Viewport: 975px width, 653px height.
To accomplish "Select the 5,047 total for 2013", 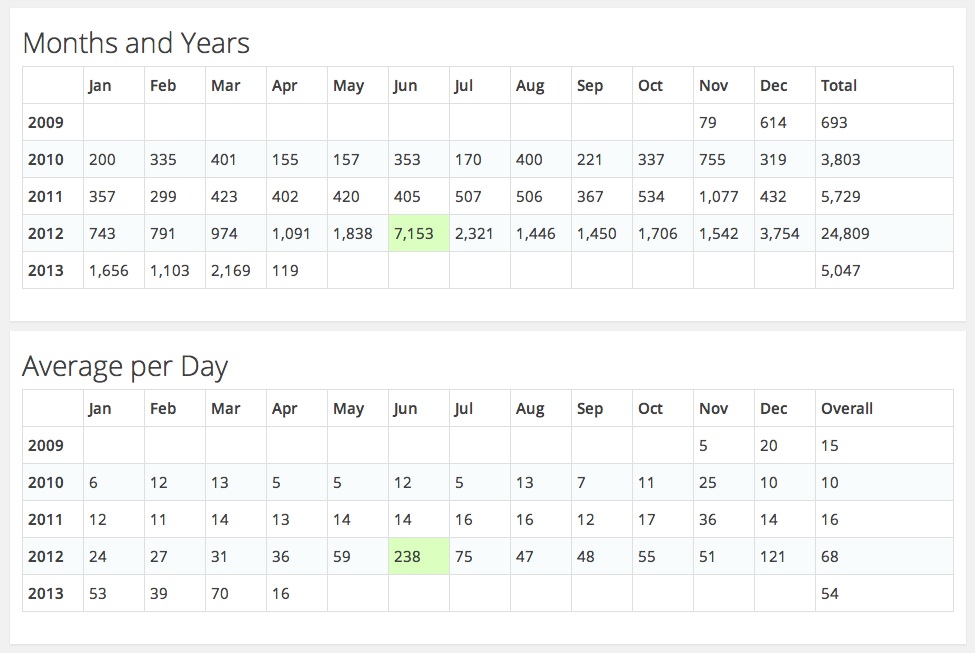I will [840, 271].
